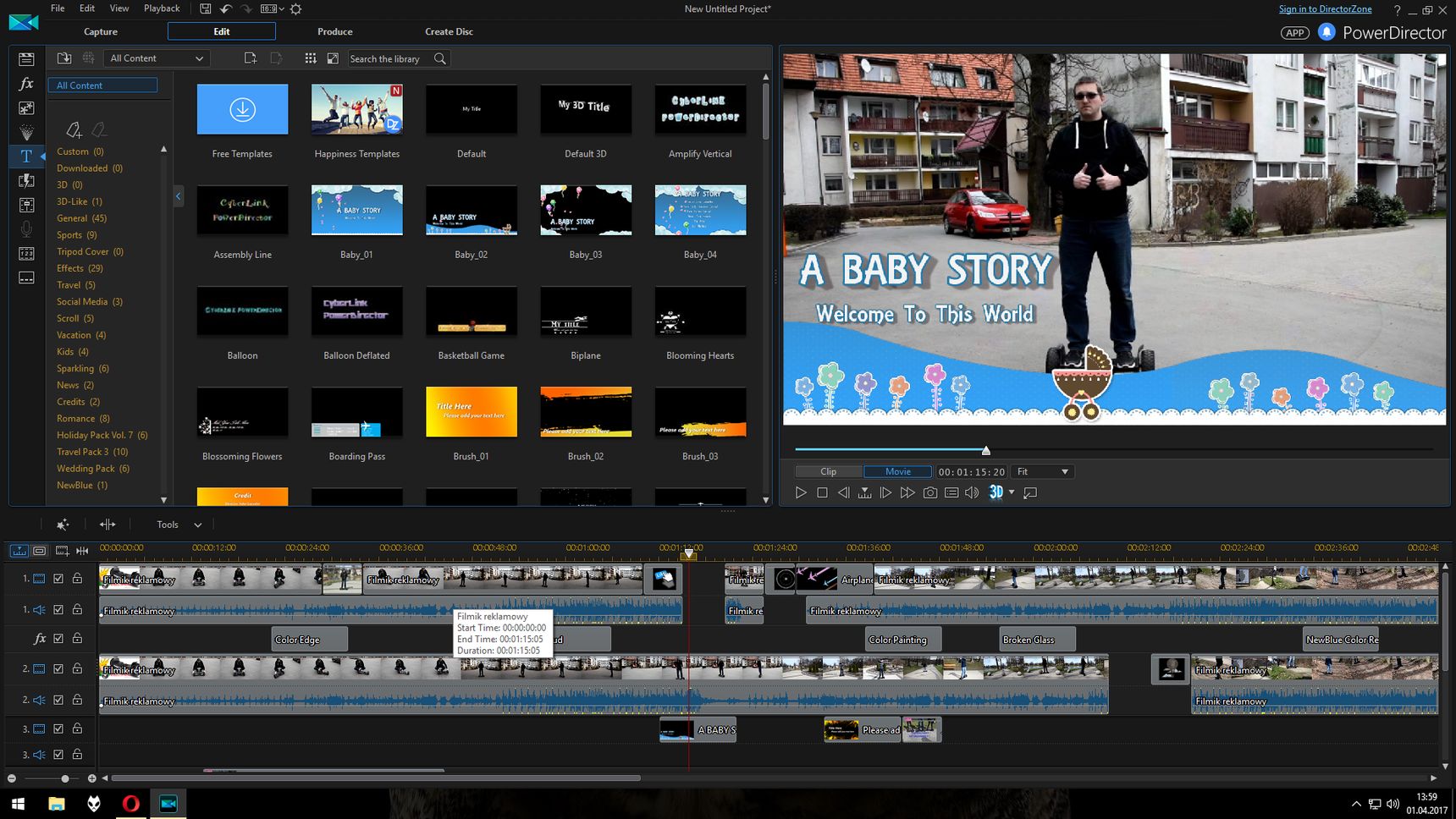Toggle lock for the fx track
Screen dimensions: 1456x819
[x=77, y=639]
